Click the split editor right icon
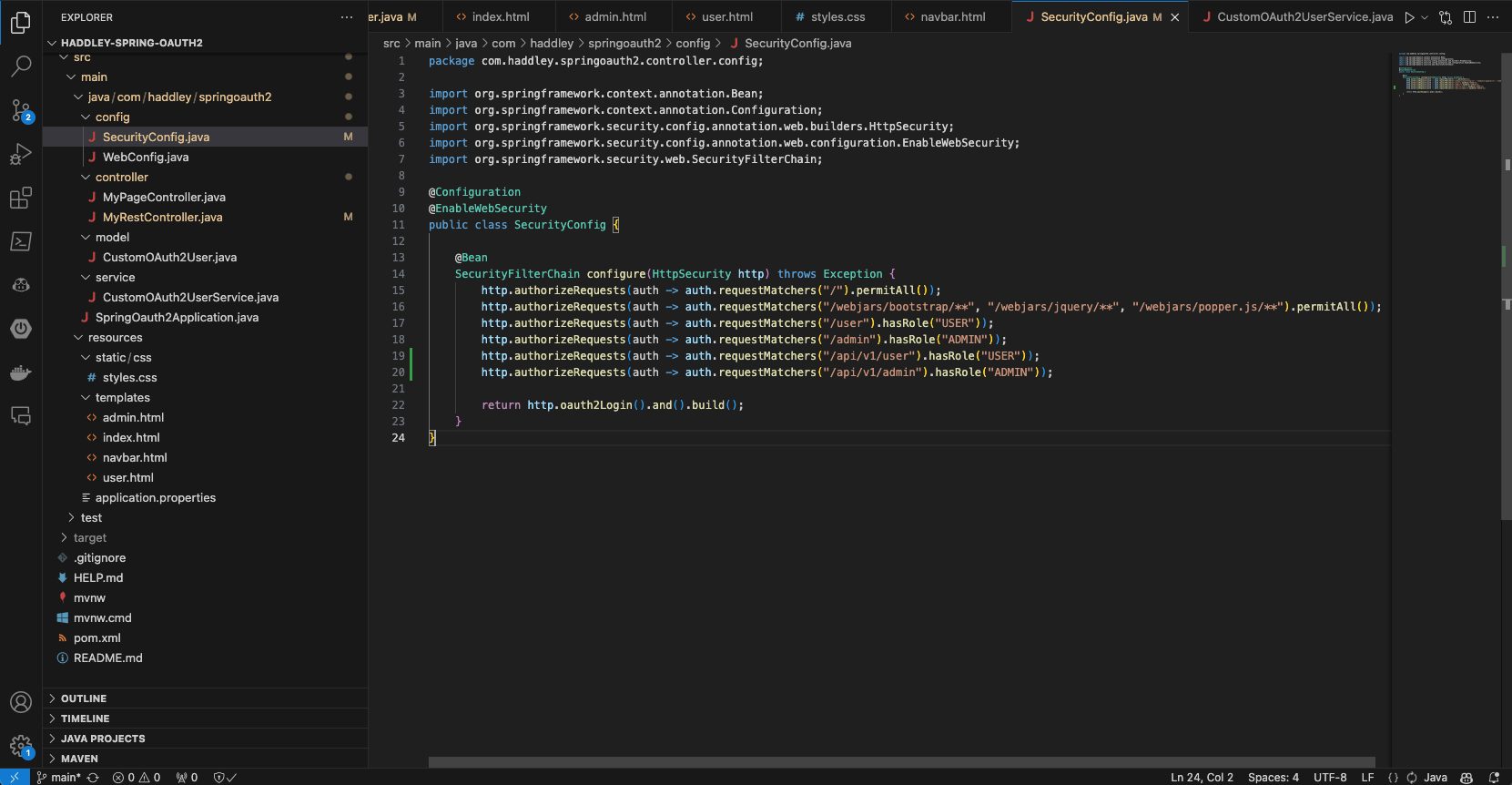This screenshot has width=1512, height=785. click(x=1469, y=17)
